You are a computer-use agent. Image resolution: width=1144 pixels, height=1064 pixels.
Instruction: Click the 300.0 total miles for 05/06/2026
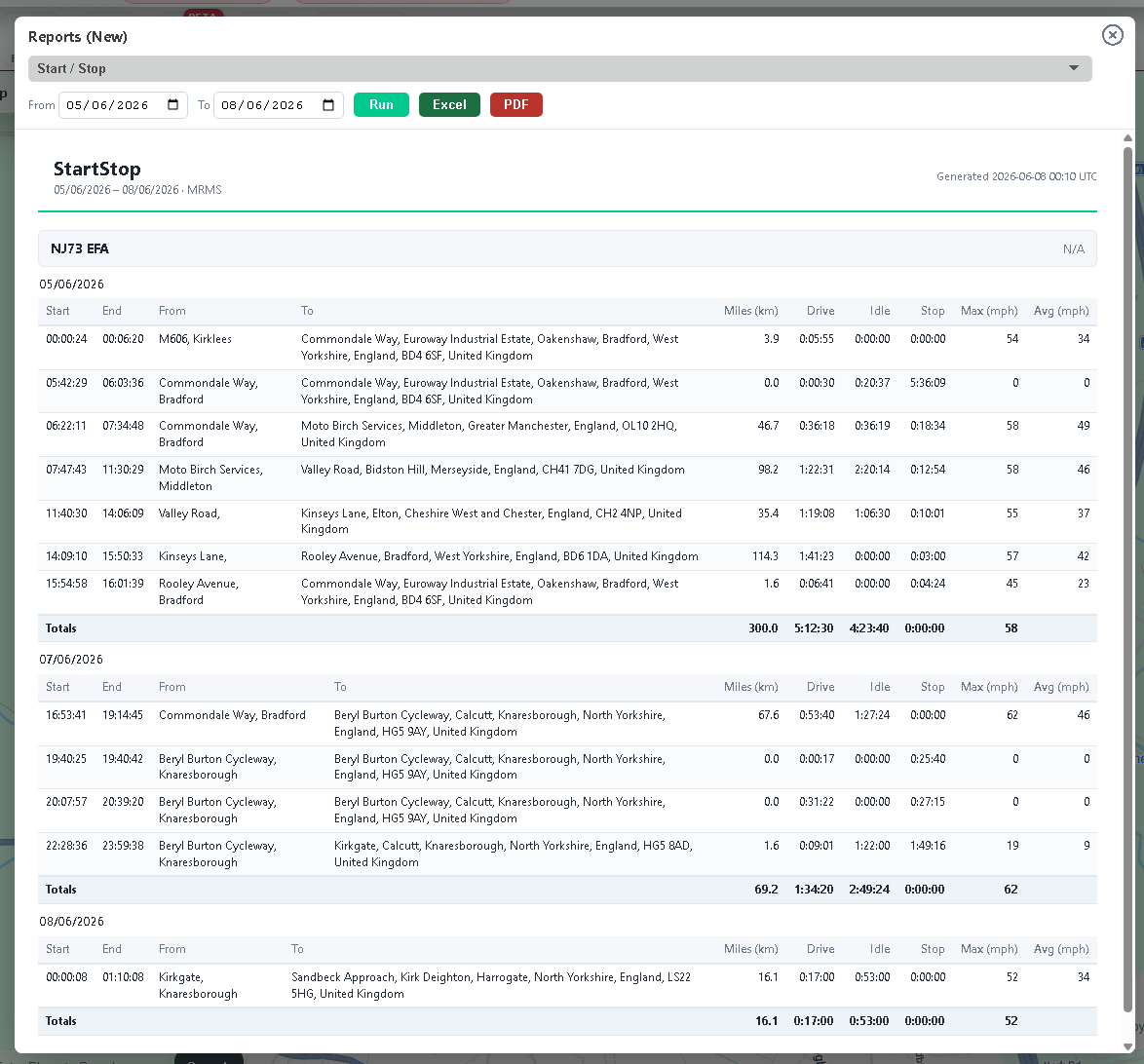(763, 628)
